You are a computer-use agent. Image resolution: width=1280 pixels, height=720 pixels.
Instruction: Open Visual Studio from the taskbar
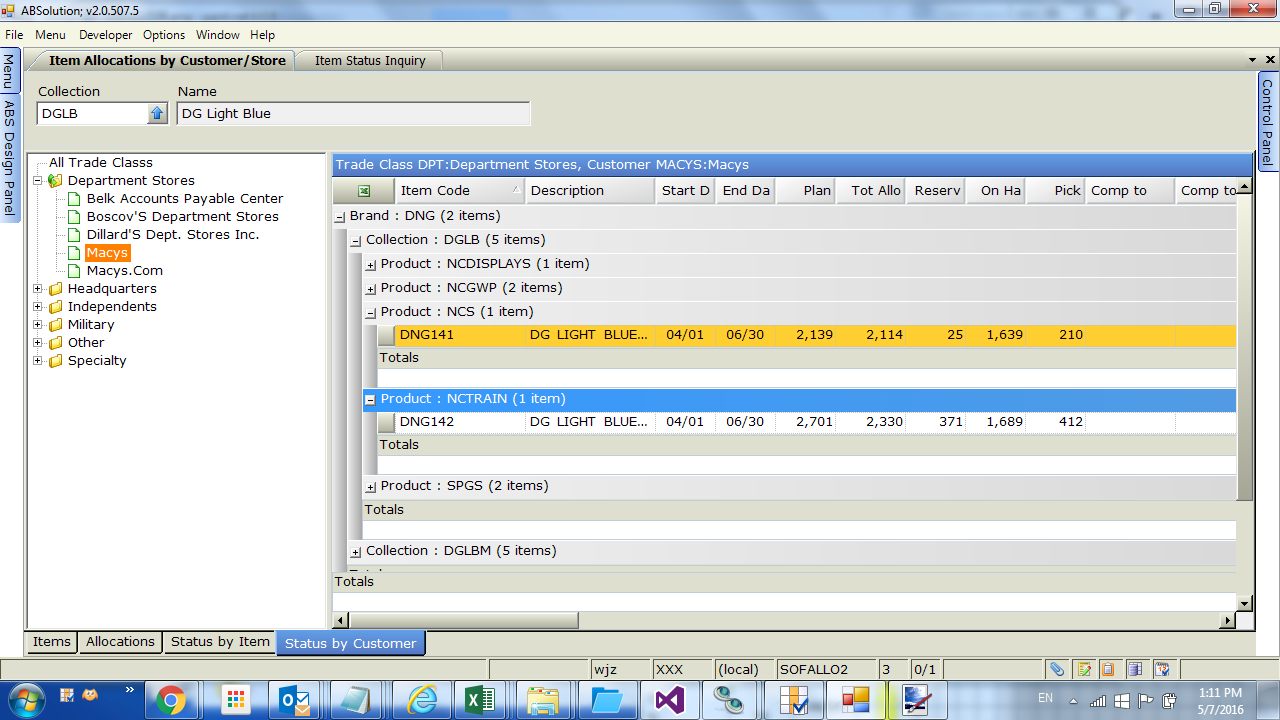(669, 700)
